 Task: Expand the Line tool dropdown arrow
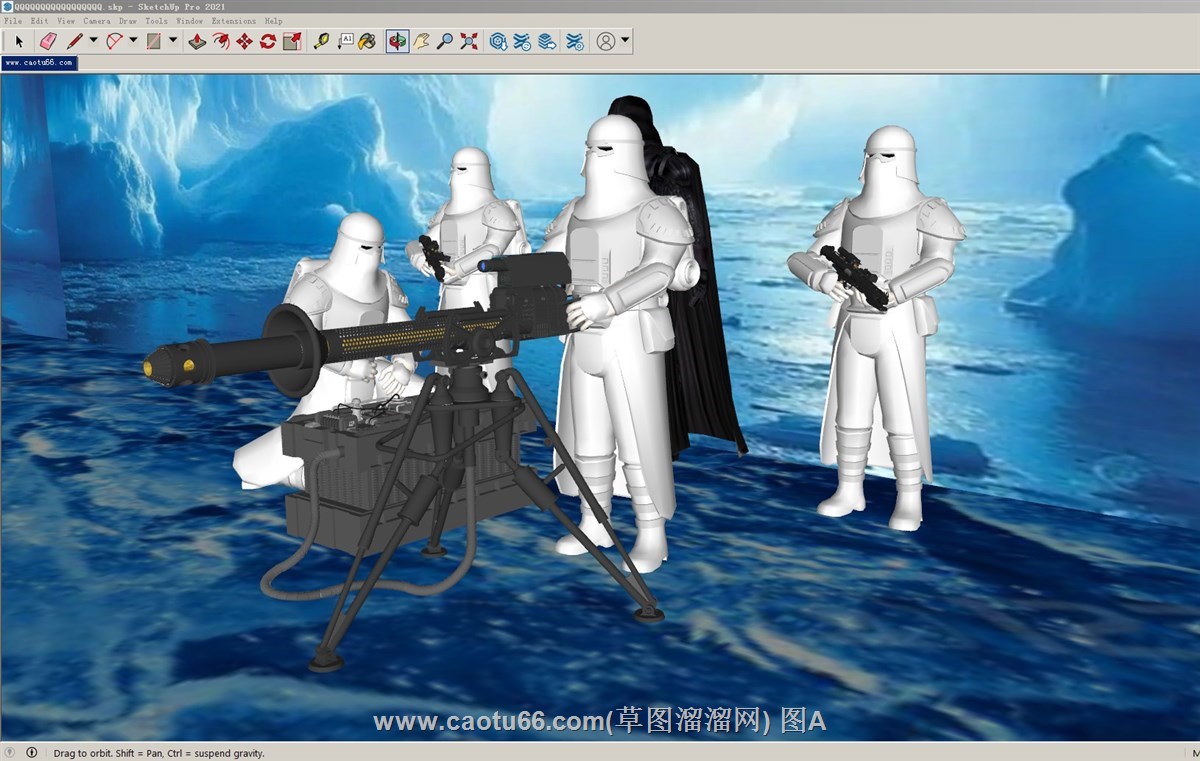[x=93, y=41]
